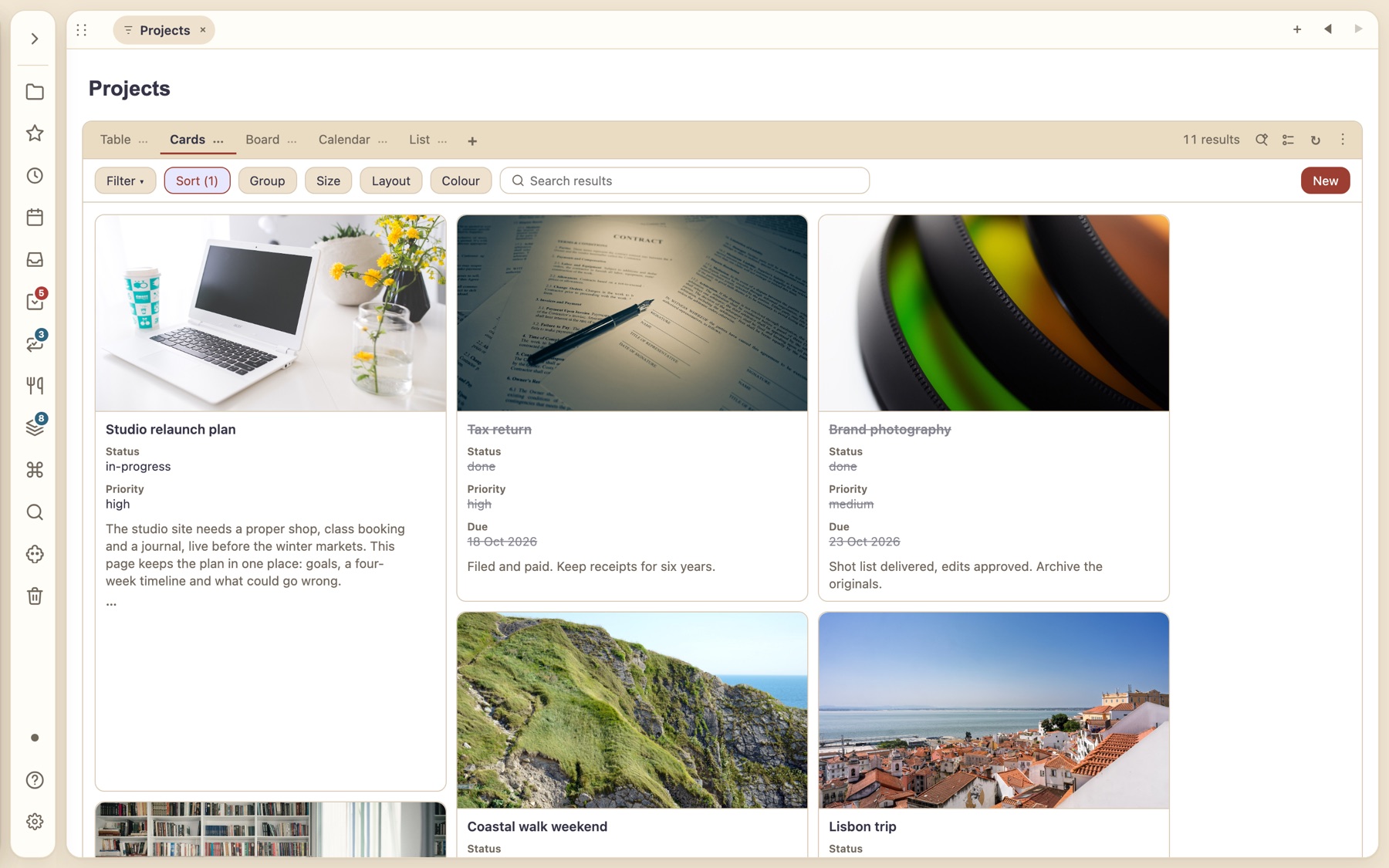Open layers icon with badge 8

pos(35,427)
